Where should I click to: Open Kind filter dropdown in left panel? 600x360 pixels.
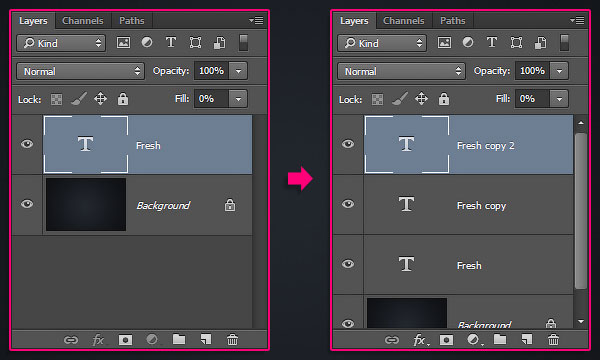pyautogui.click(x=61, y=43)
